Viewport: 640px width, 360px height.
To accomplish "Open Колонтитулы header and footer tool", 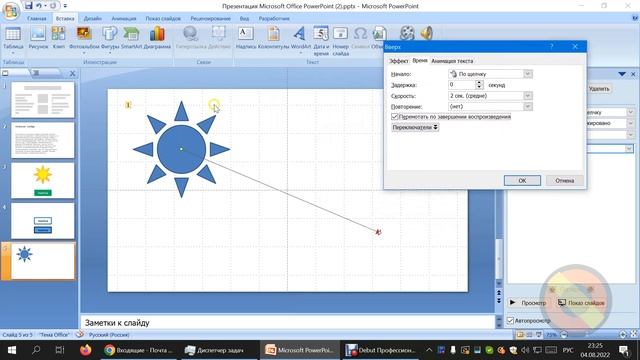I will pos(273,38).
